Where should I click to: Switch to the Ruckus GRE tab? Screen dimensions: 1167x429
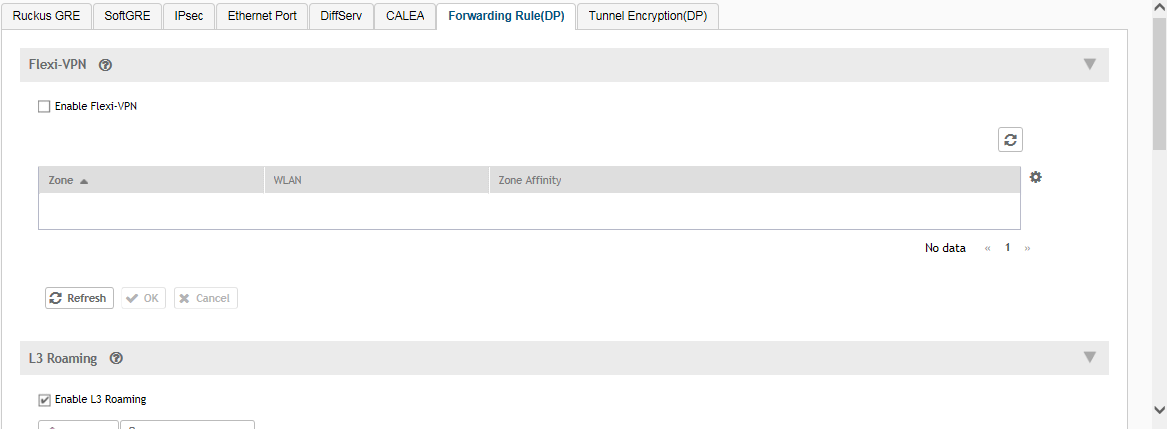click(46, 16)
